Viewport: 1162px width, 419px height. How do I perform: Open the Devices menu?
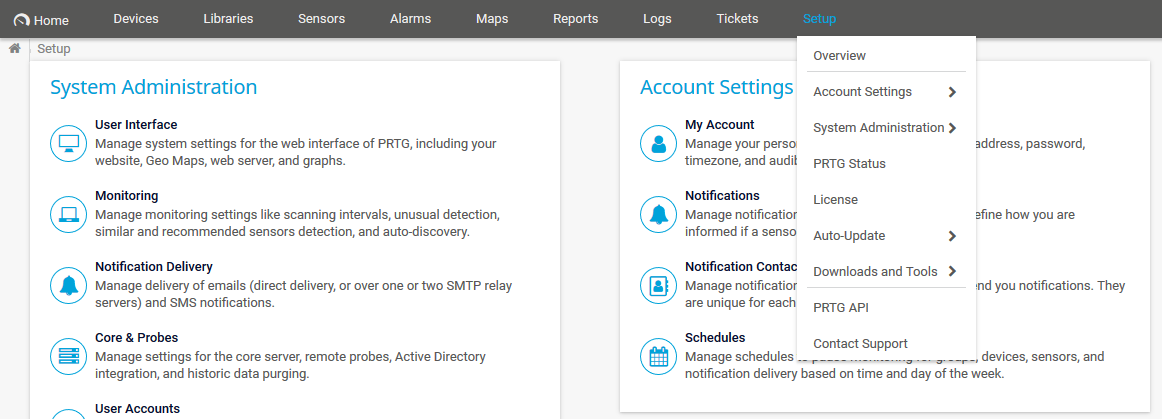(x=136, y=19)
